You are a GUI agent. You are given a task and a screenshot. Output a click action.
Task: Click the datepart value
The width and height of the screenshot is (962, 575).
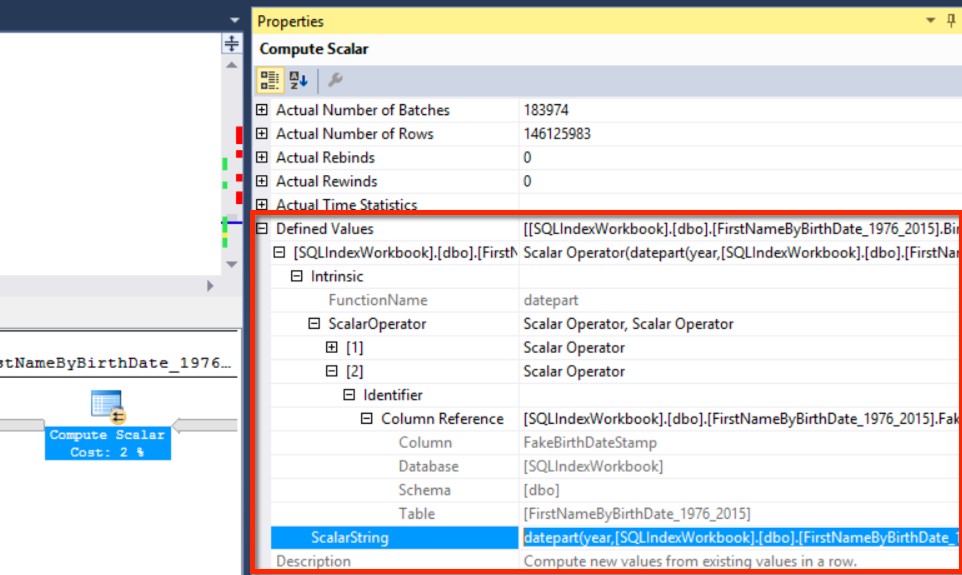(x=550, y=300)
